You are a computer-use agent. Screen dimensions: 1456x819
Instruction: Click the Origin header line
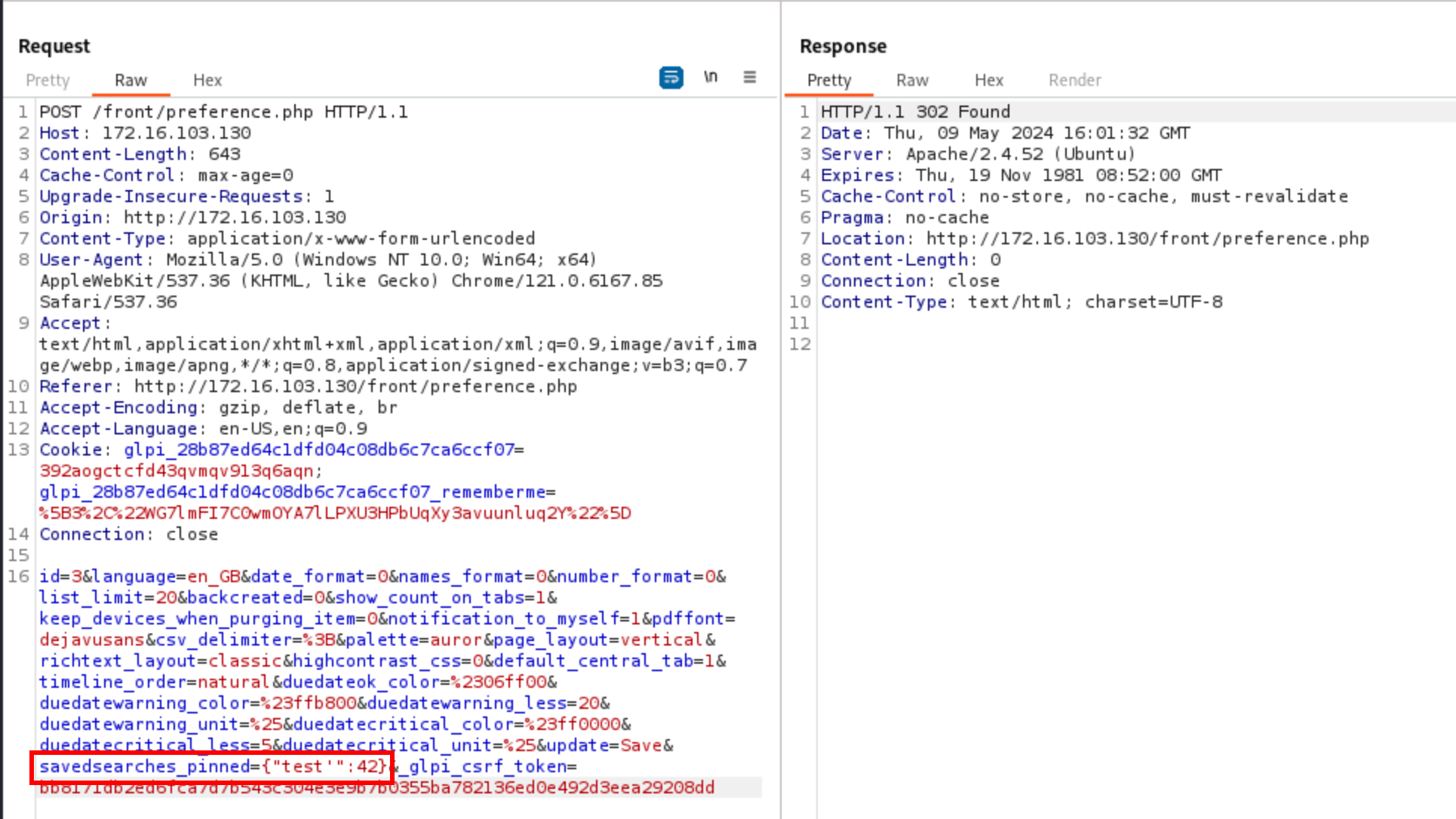click(x=192, y=217)
